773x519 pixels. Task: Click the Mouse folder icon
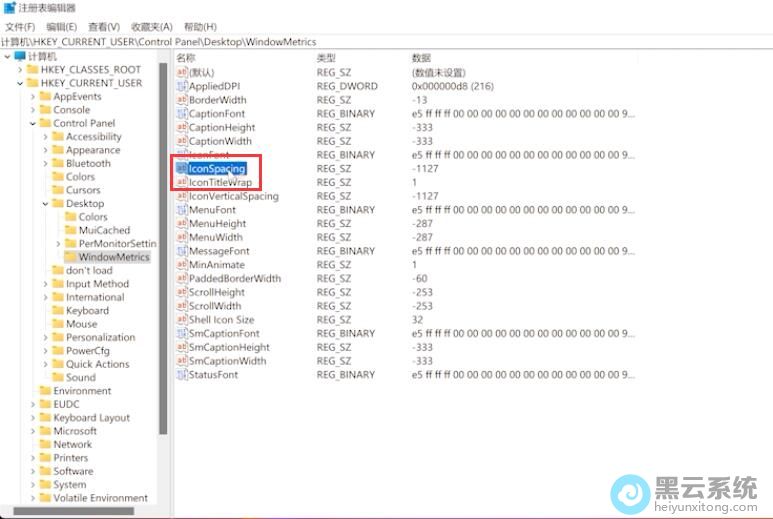[x=58, y=323]
